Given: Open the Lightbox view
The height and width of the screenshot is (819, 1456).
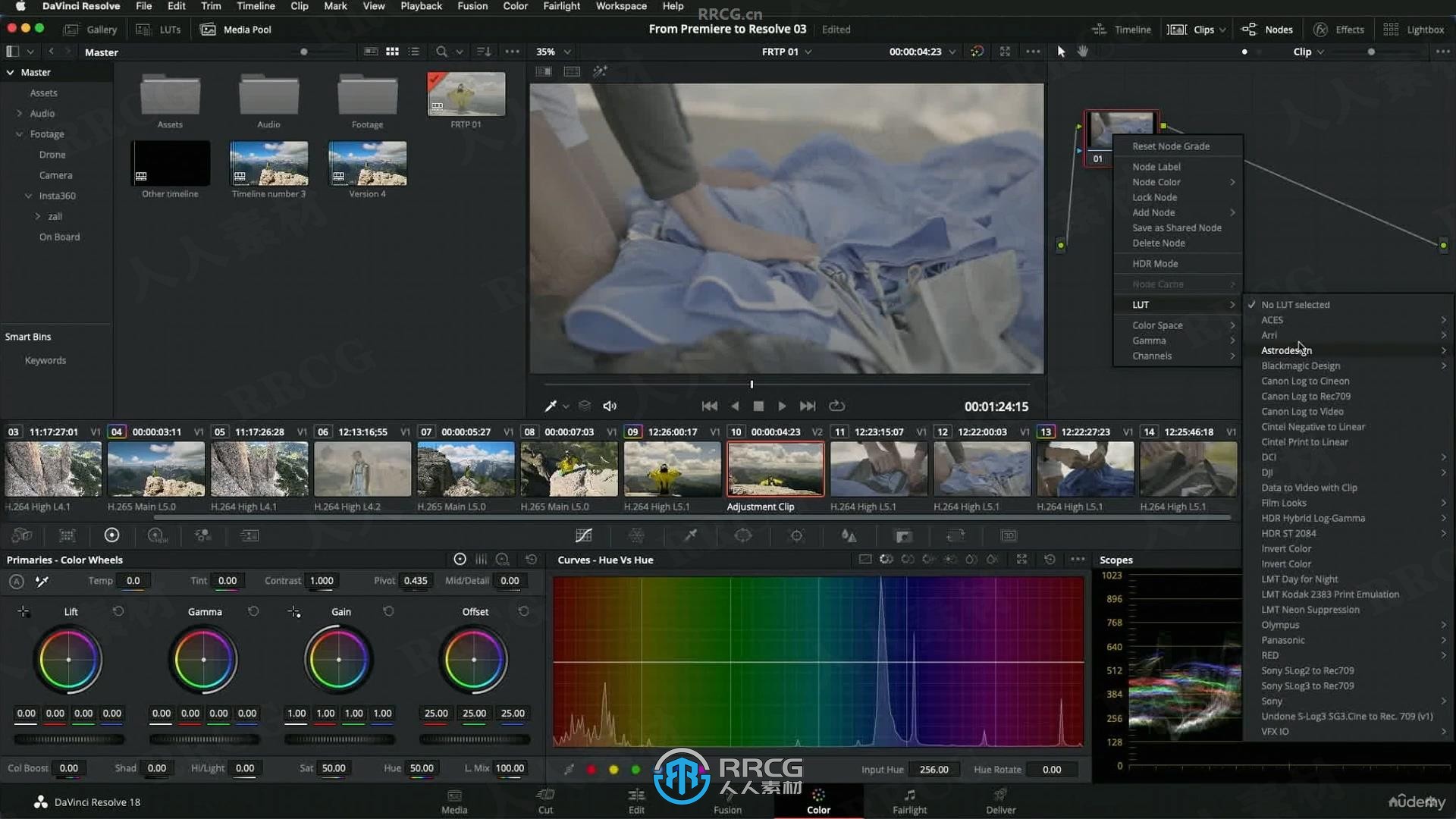Looking at the screenshot, I should point(1414,30).
